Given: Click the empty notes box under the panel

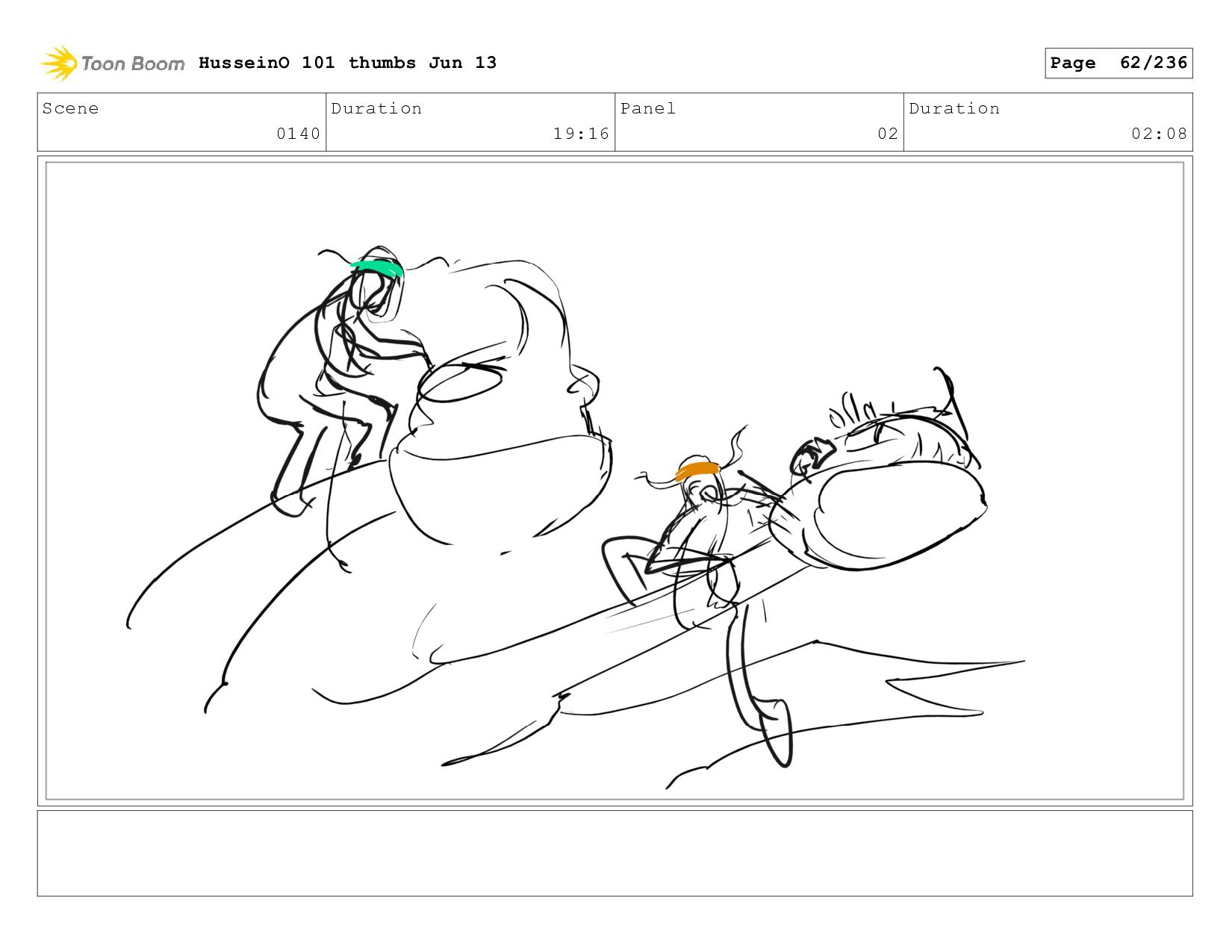Looking at the screenshot, I should click(615, 853).
